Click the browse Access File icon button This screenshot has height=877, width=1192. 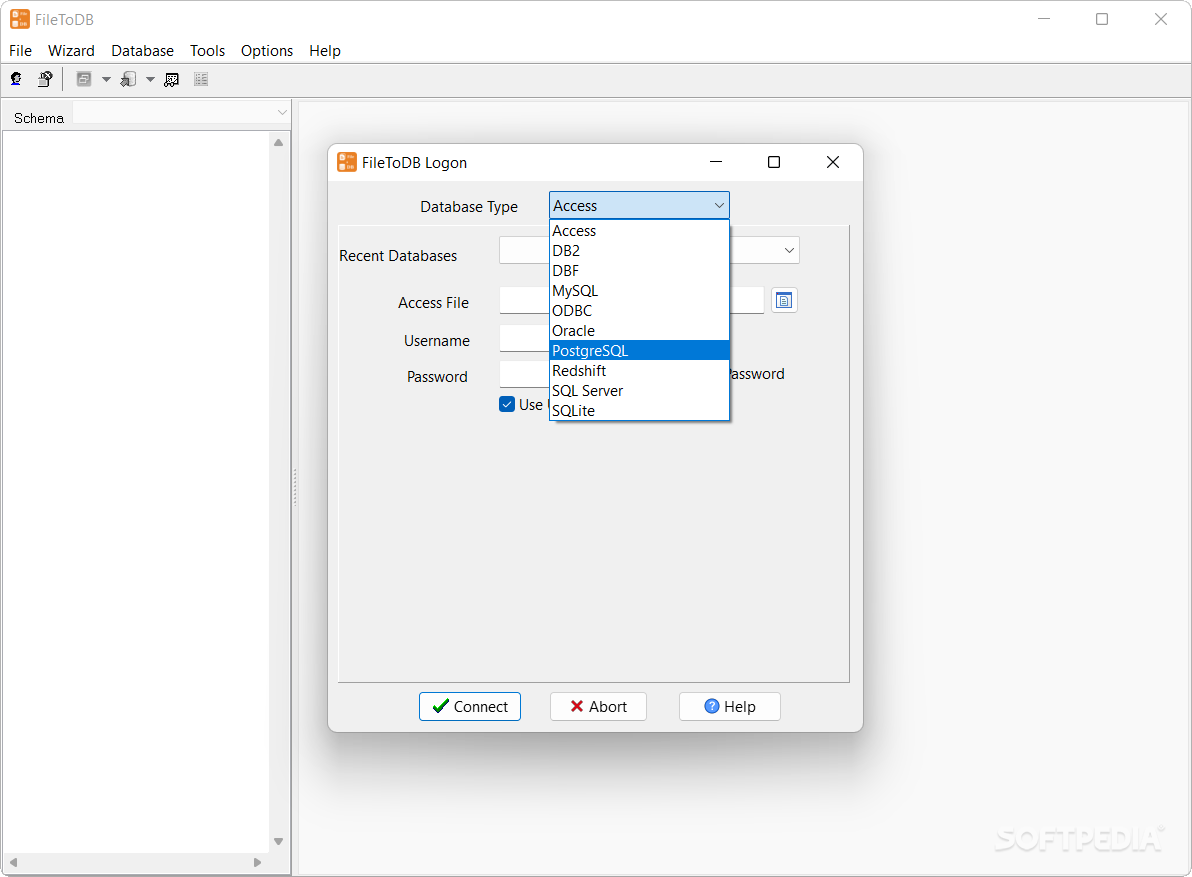784,300
